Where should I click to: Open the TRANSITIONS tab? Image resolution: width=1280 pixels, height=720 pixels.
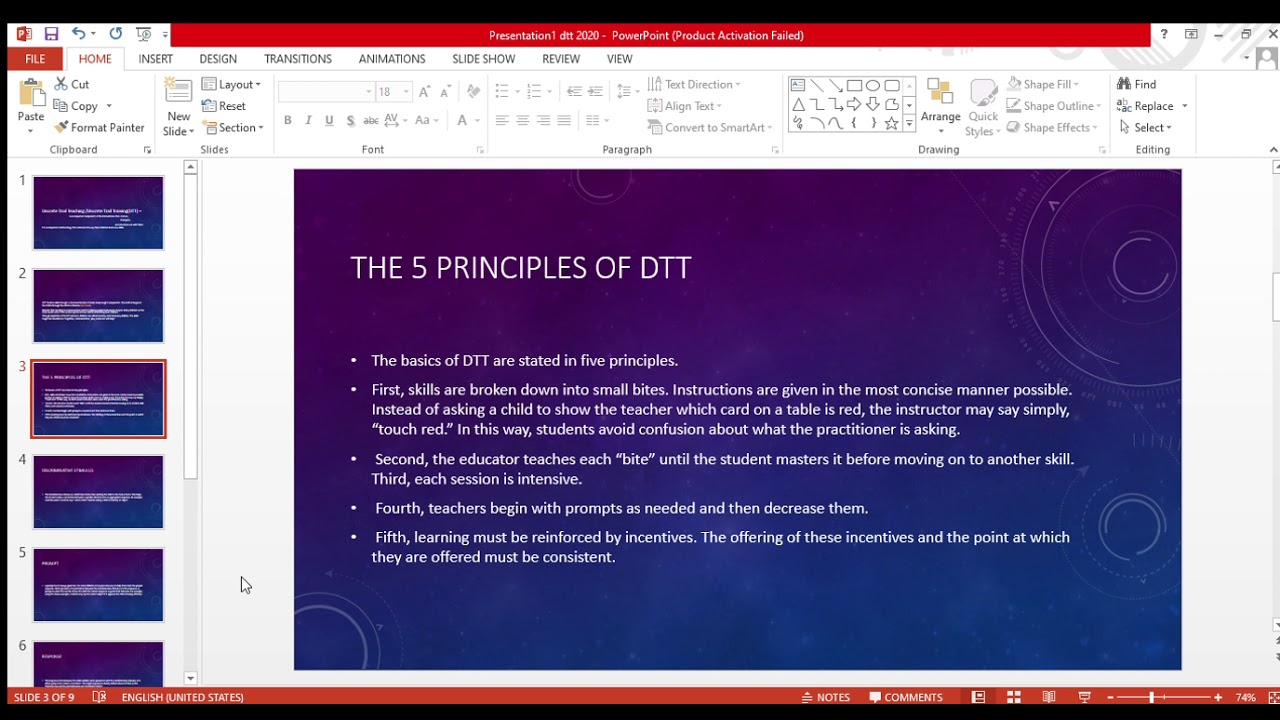click(298, 59)
